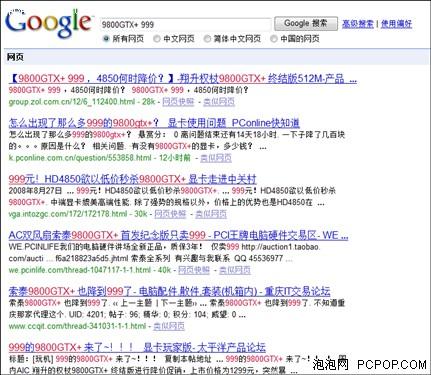The height and width of the screenshot is (375, 431).
Task: Open result AC双风扇索泰9800GTX+ 首发纪念版只卖999
Action: [178, 235]
